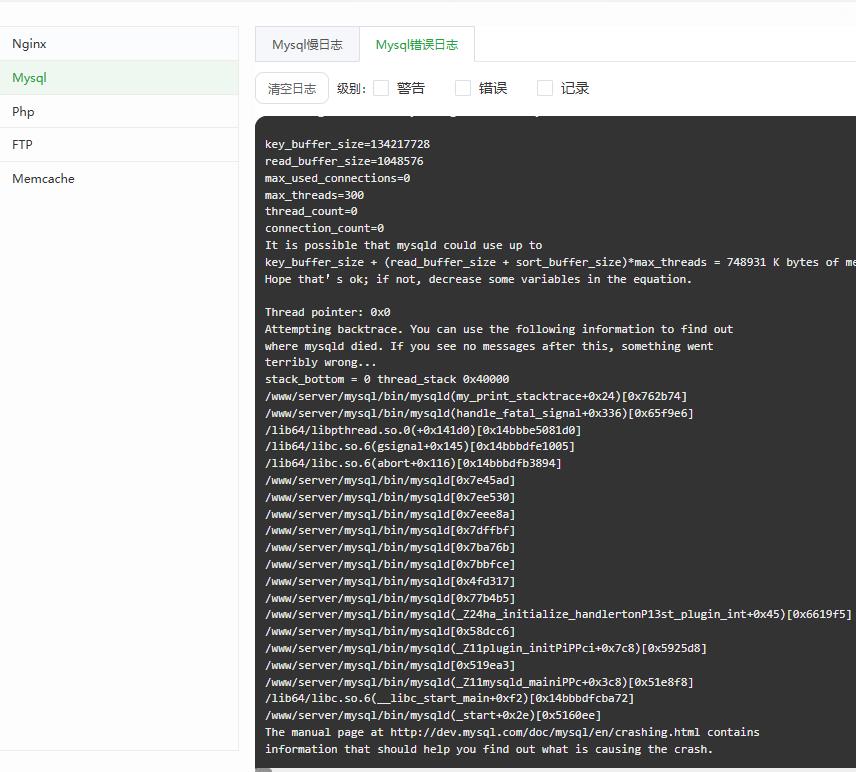Tick the 记录 level checkbox
The width and height of the screenshot is (856, 772).
click(545, 88)
